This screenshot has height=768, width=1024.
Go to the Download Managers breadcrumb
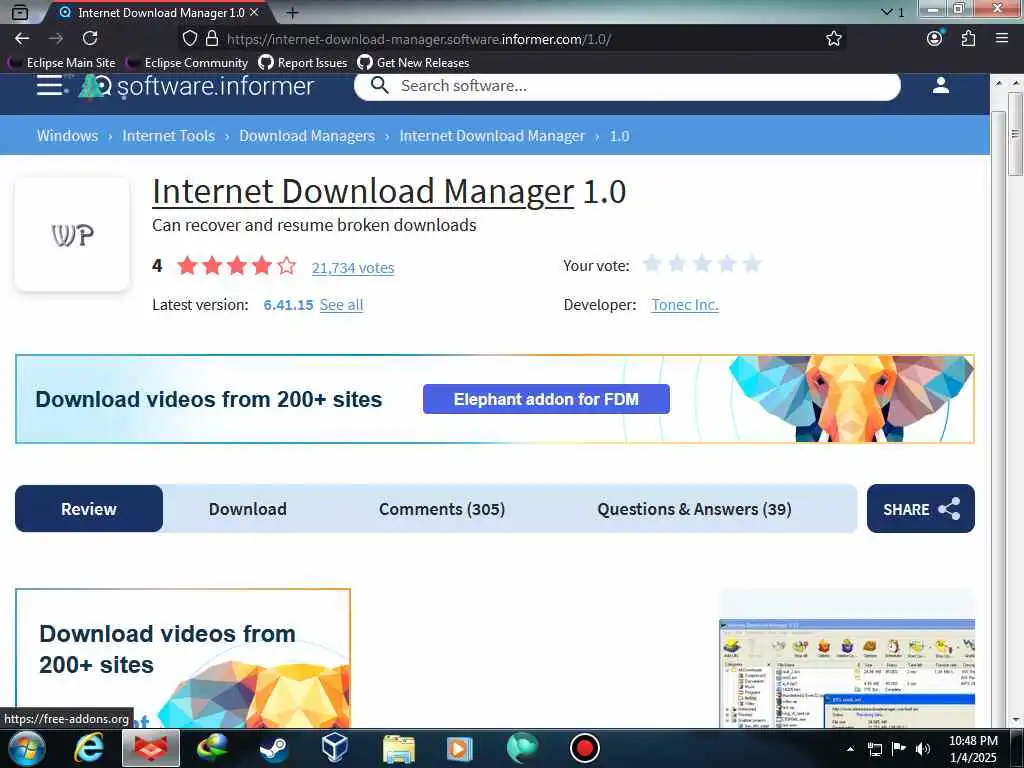pos(307,136)
